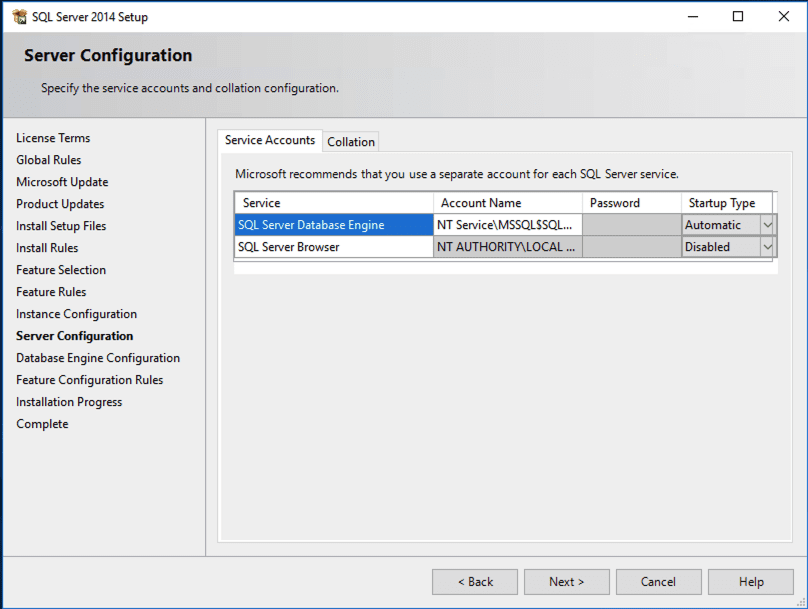
Task: Switch to the Service Accounts tab
Action: click(269, 141)
